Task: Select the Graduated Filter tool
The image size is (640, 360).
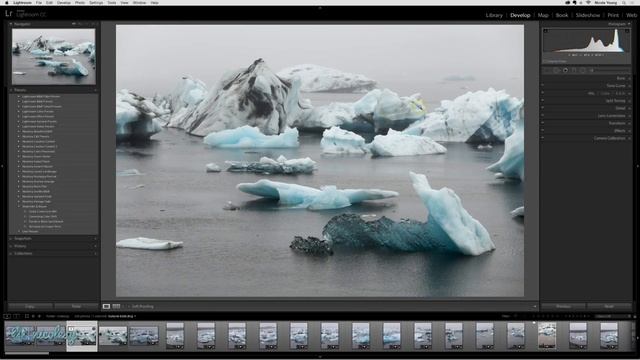Action: click(x=574, y=70)
